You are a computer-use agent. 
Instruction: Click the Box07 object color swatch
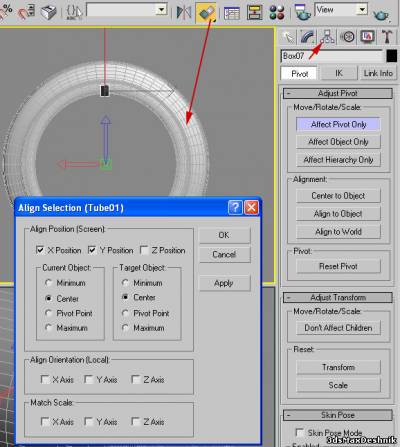pyautogui.click(x=391, y=56)
